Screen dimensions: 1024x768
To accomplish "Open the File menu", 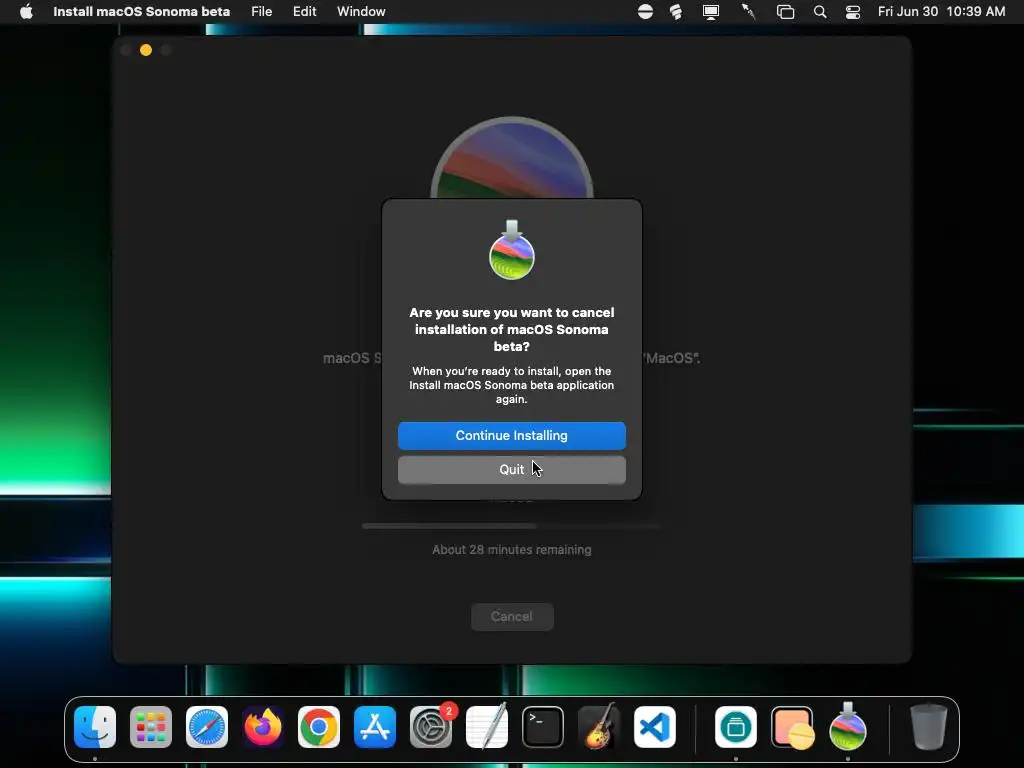I will [x=261, y=12].
